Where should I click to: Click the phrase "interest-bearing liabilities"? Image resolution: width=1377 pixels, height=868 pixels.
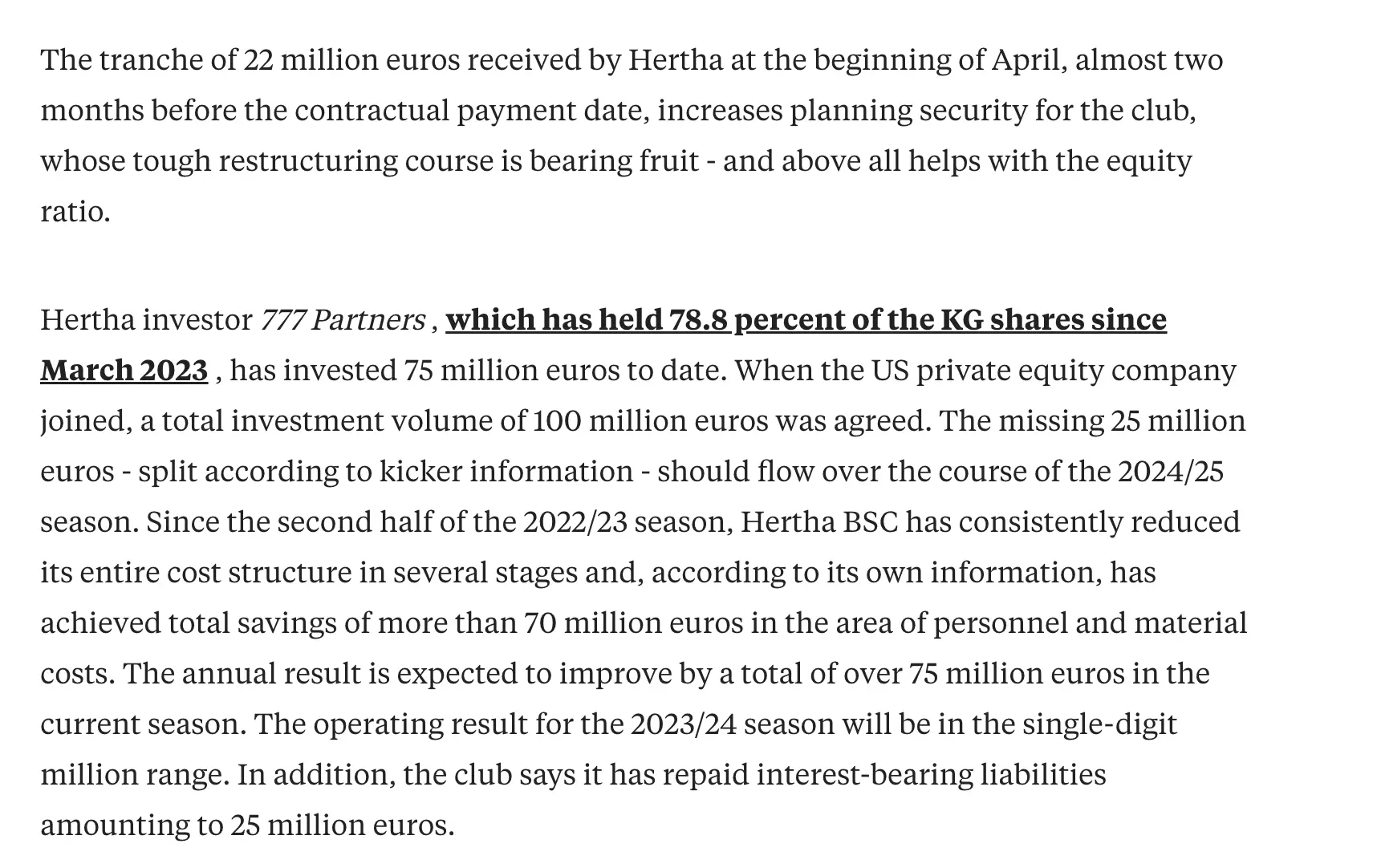(x=931, y=775)
